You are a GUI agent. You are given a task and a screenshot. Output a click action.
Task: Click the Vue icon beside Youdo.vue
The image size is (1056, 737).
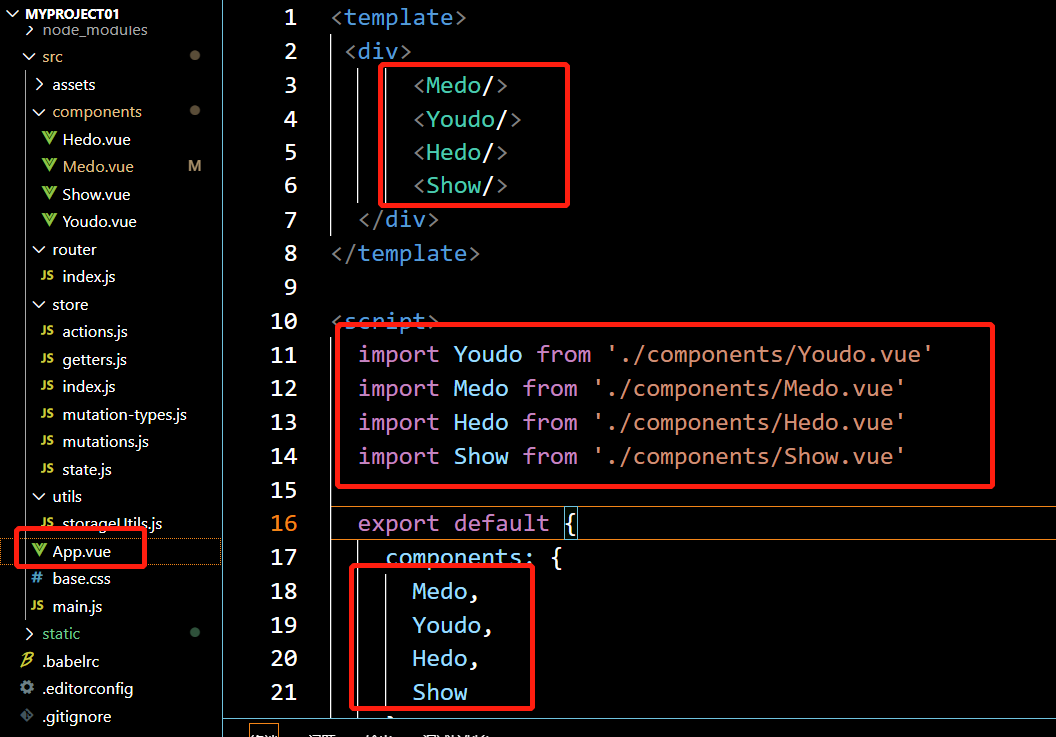(x=49, y=220)
